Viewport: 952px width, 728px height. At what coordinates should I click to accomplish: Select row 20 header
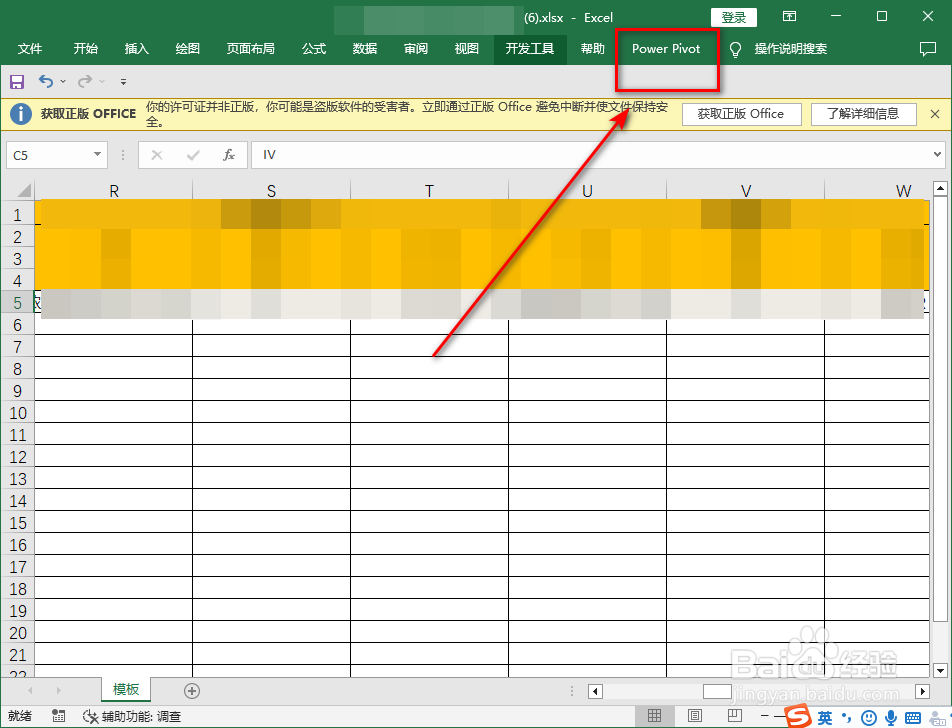(18, 633)
